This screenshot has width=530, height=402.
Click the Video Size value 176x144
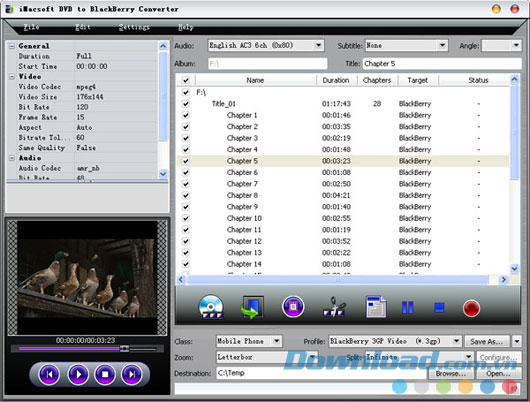pos(90,97)
